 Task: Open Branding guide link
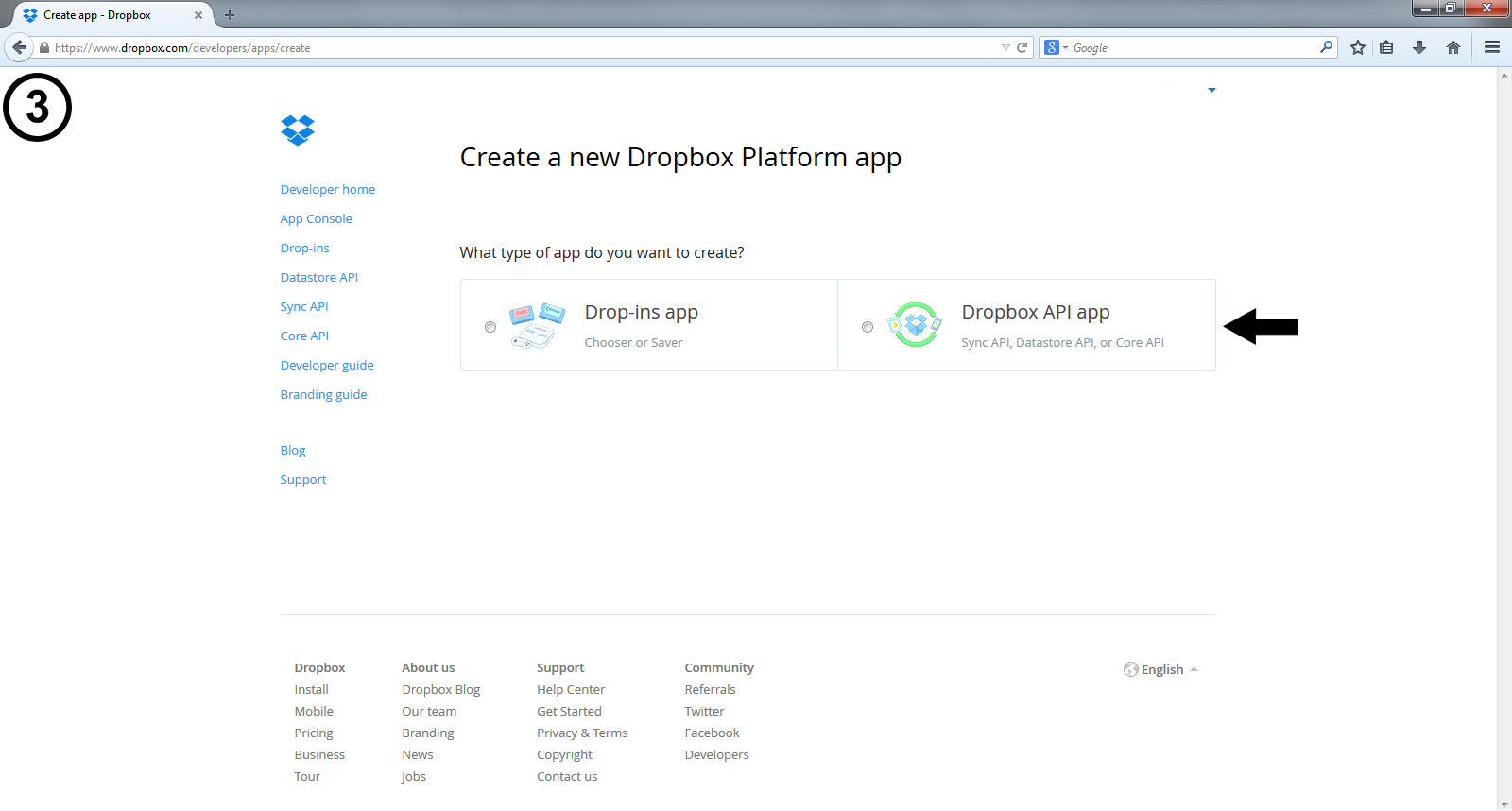tap(324, 394)
